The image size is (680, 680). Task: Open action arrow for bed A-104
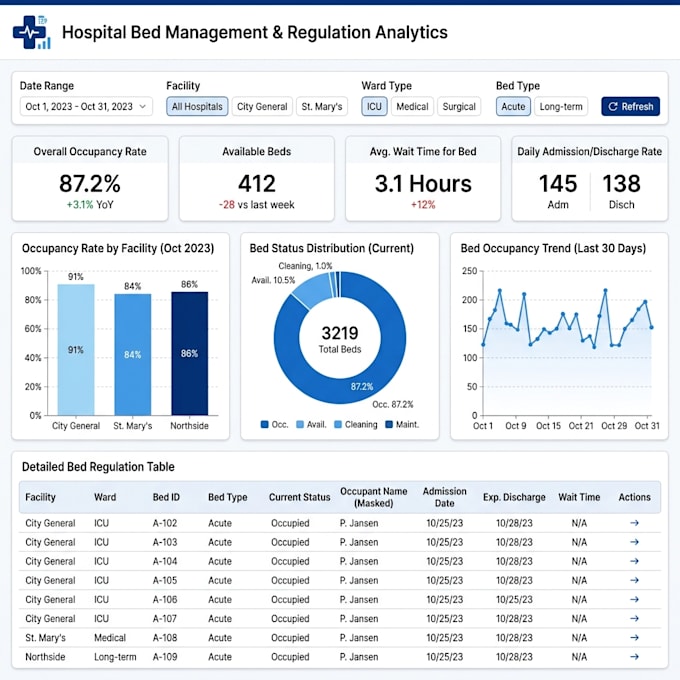634,561
